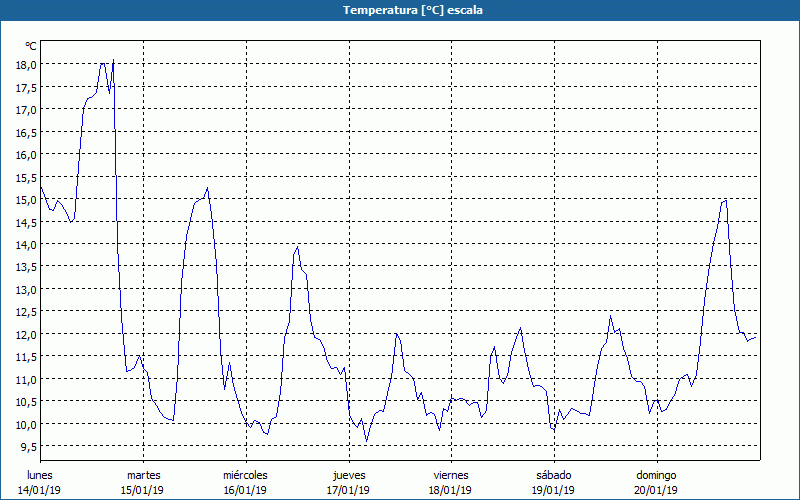800x500 pixels.
Task: Select the 'miércoles' day label
Action: tap(245, 475)
